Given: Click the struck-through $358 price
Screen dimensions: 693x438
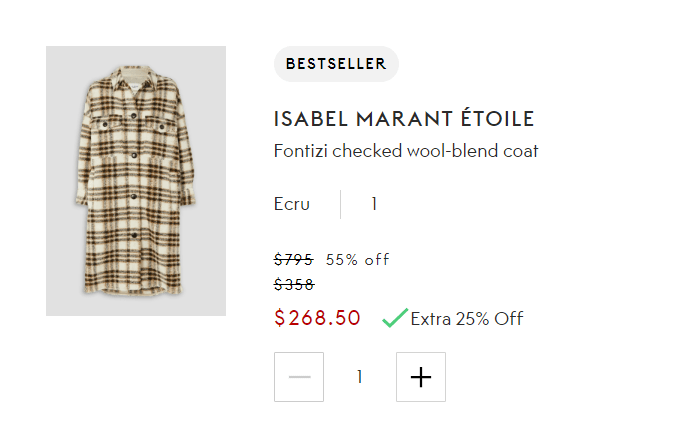Looking at the screenshot, I should [294, 285].
